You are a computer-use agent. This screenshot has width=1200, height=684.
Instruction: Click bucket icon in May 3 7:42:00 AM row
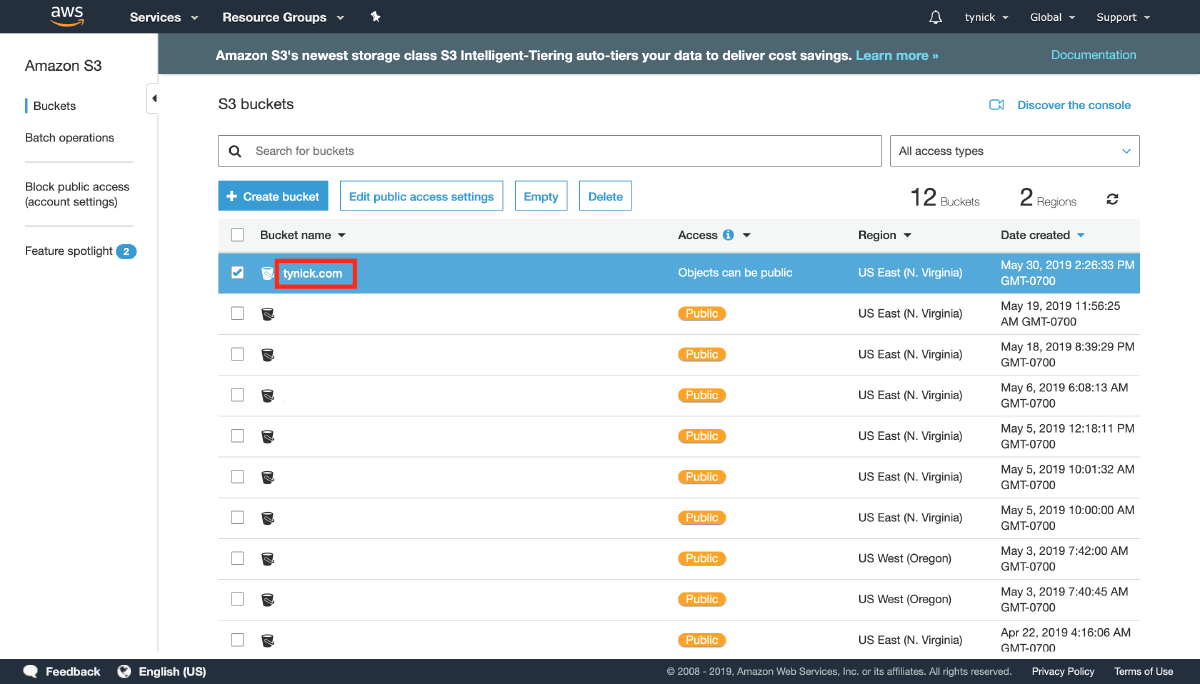pyautogui.click(x=267, y=559)
